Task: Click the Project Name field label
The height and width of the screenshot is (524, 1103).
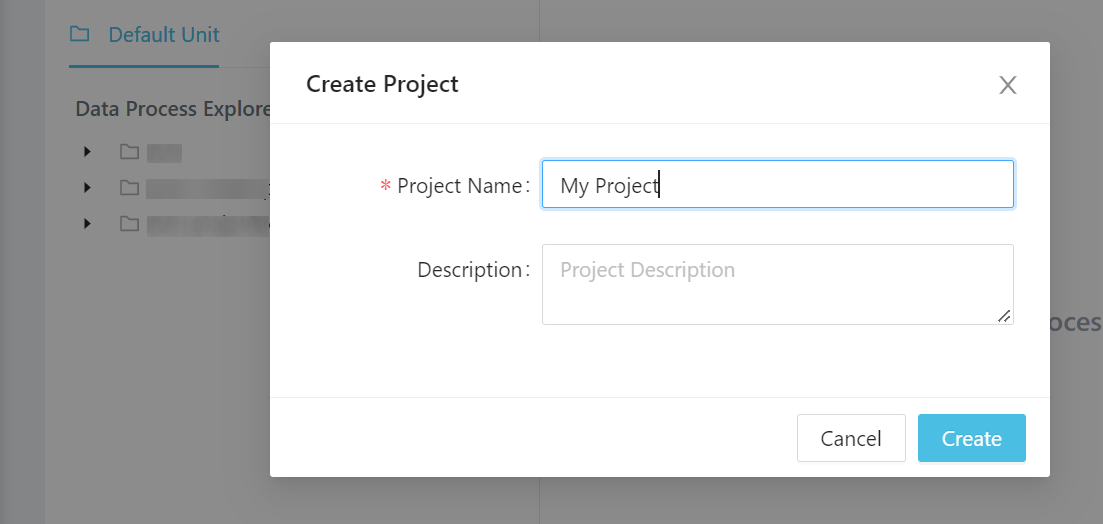Action: click(x=459, y=186)
